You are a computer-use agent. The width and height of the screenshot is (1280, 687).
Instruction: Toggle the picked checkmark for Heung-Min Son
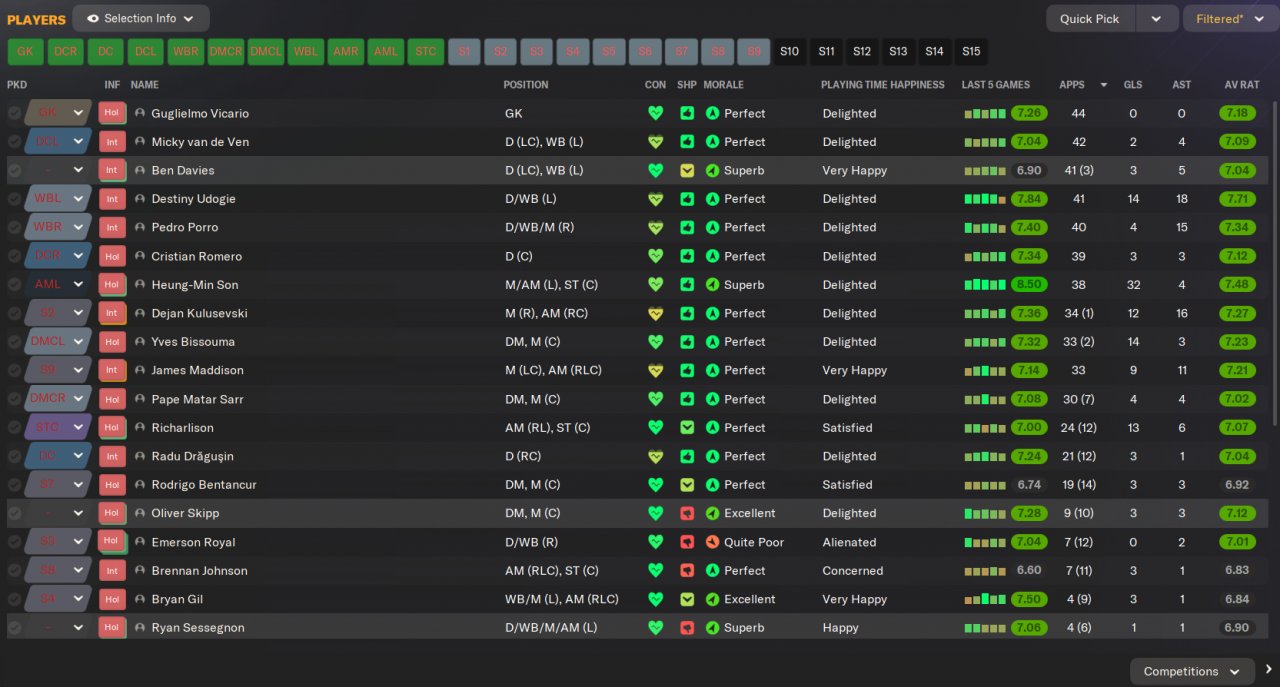(x=14, y=285)
